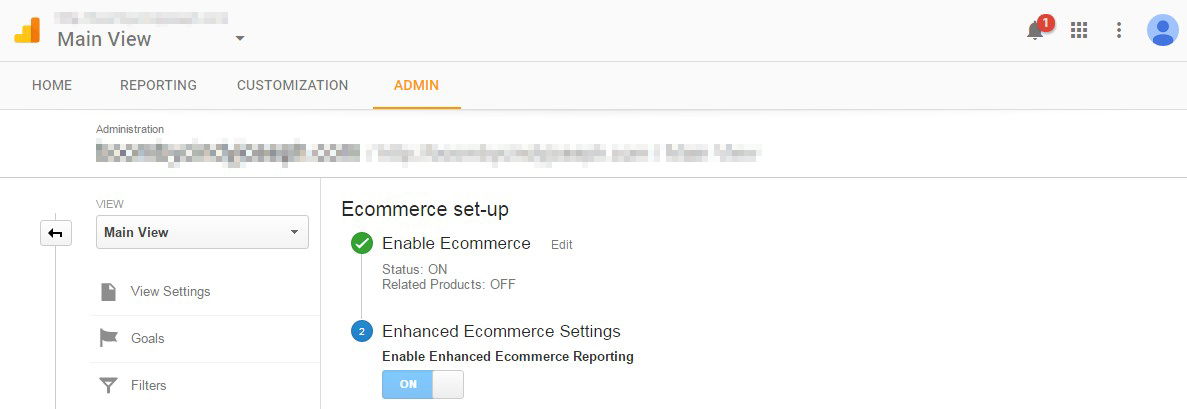Switch to the REPORTING tab

pyautogui.click(x=158, y=86)
